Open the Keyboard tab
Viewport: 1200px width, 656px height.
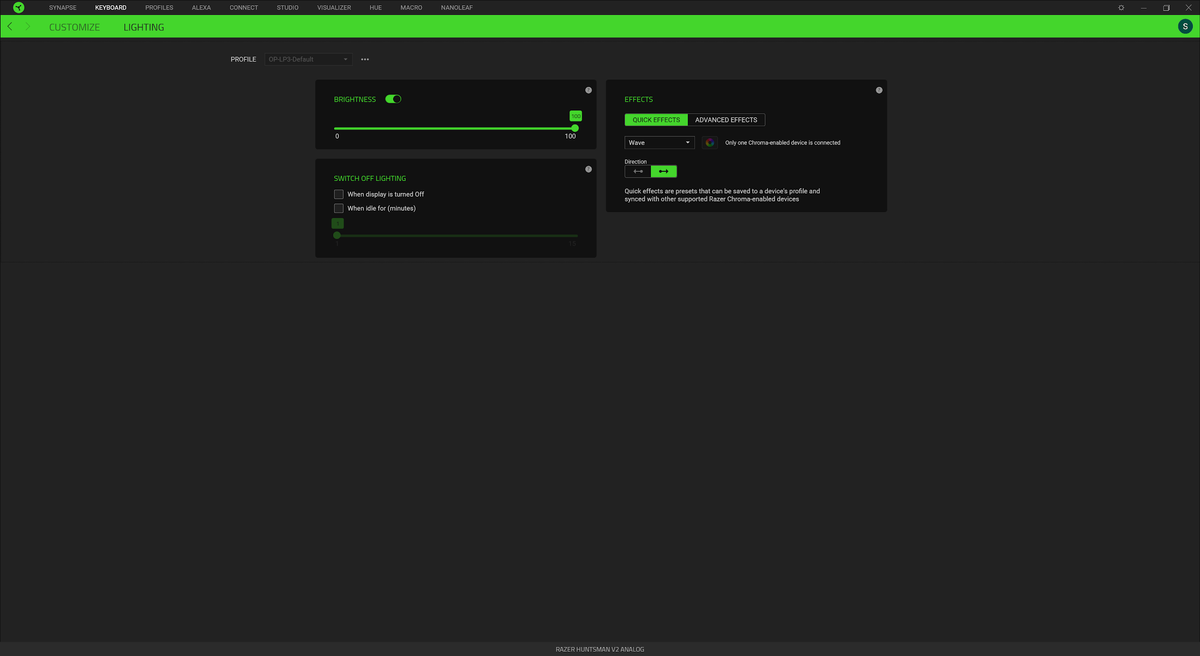point(111,7)
